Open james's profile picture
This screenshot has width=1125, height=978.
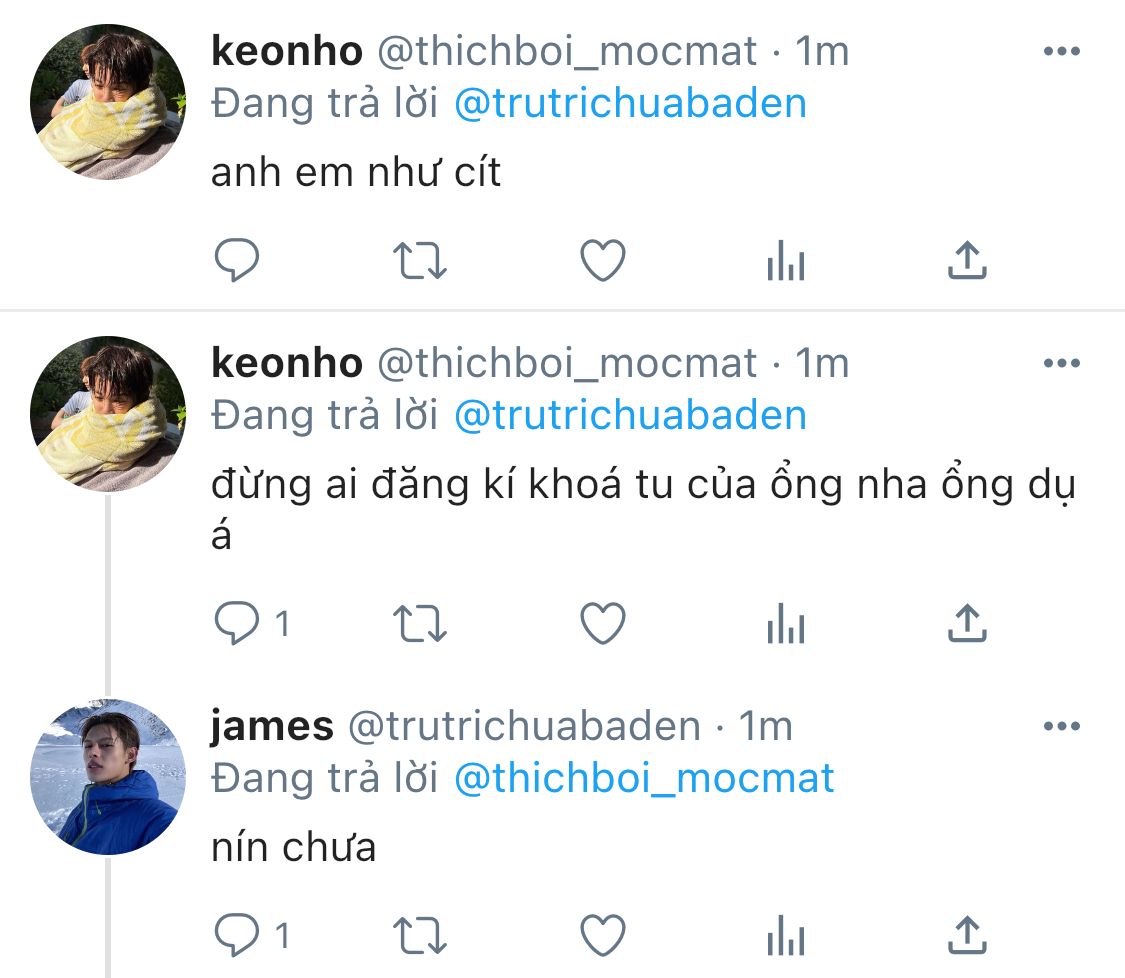tap(108, 777)
